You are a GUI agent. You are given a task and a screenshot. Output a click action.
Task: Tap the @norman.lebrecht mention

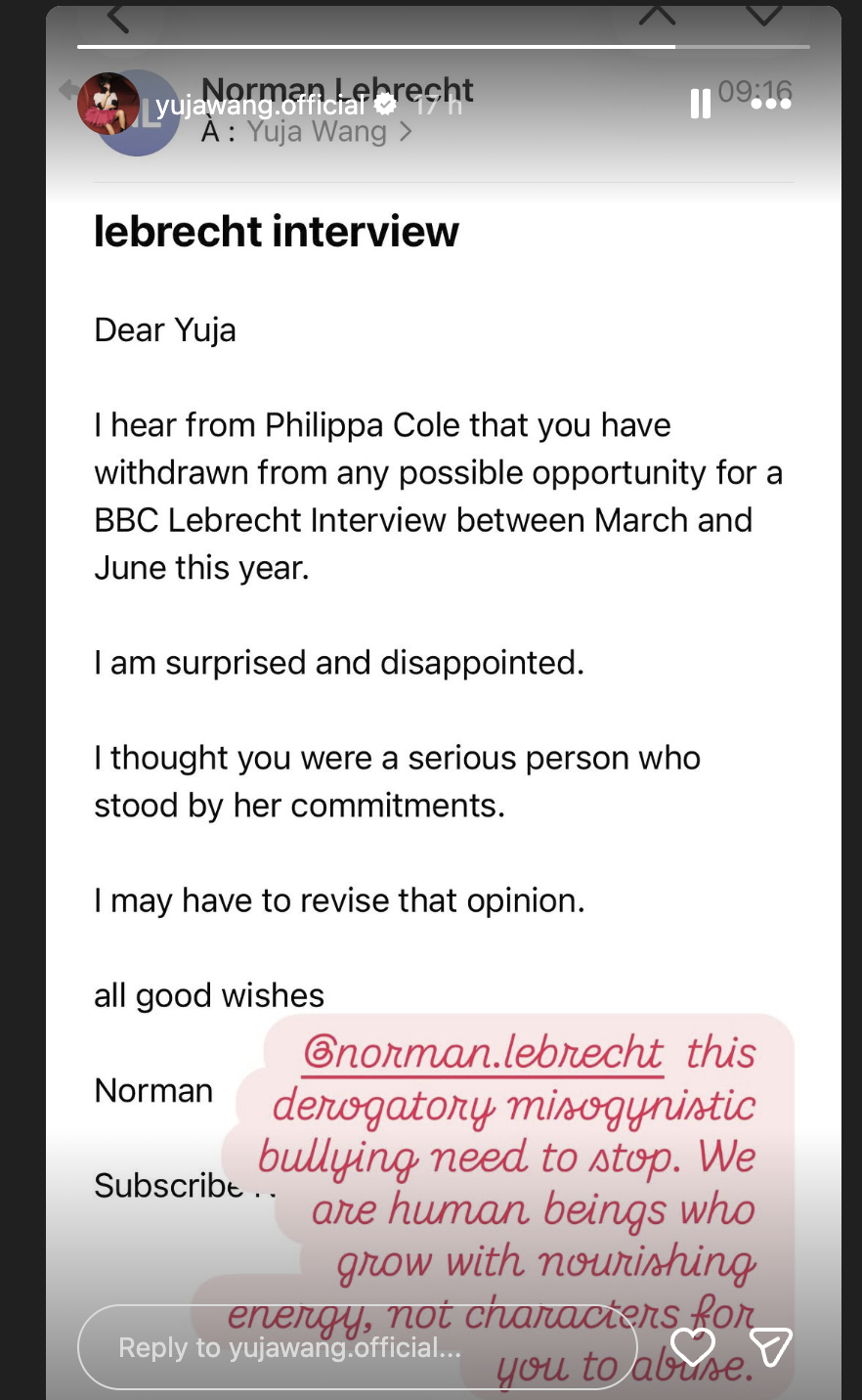484,1054
